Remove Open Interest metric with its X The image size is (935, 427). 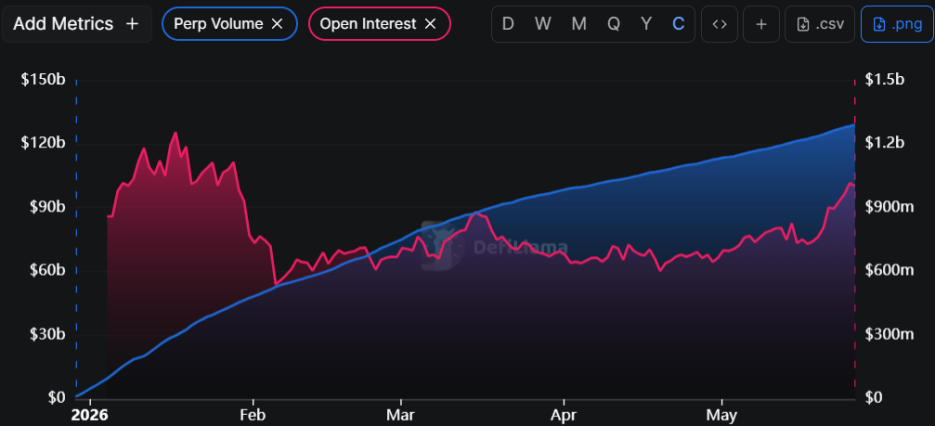(430, 24)
